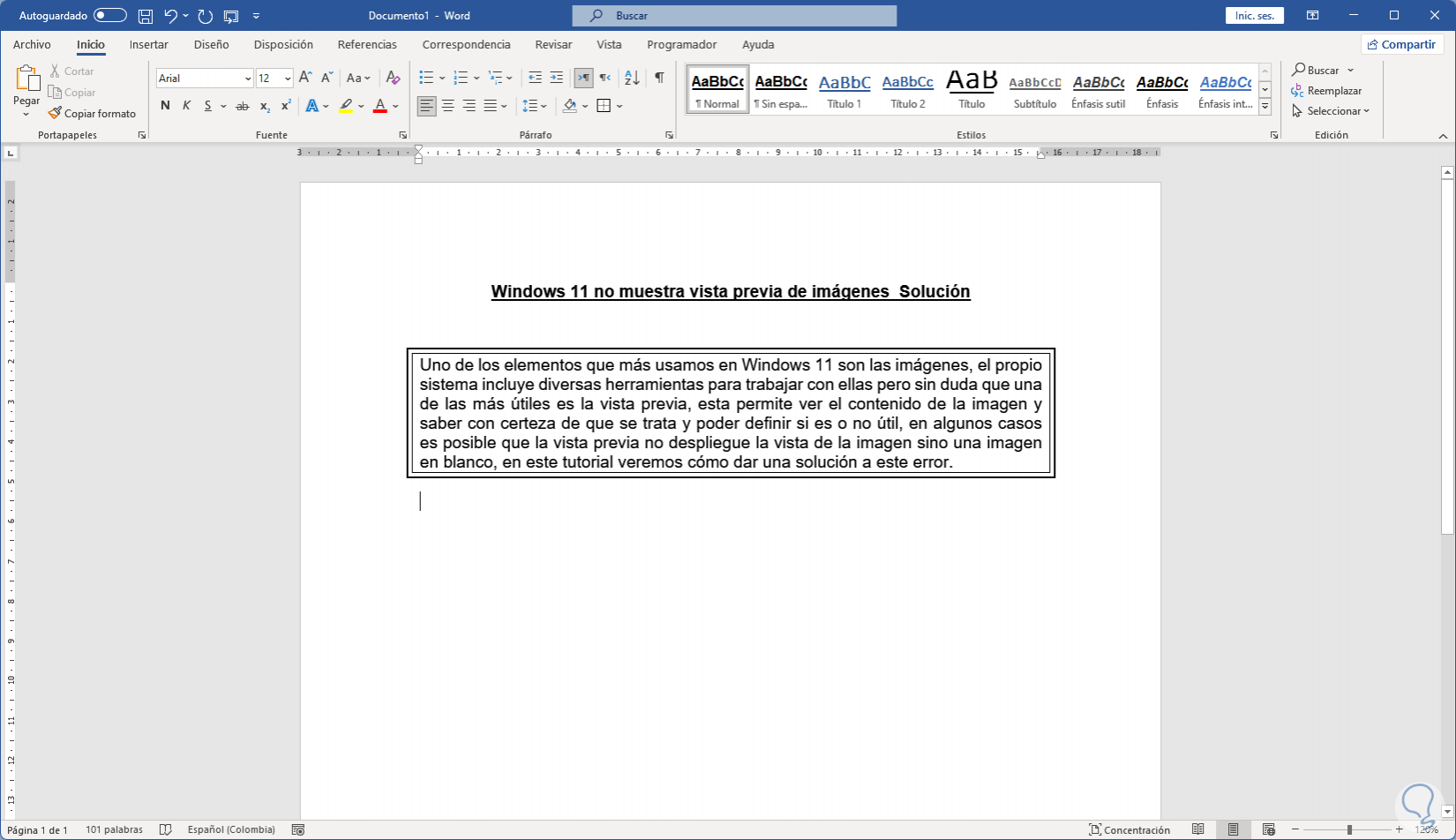
Task: Open the Arial font name dropdown
Action: click(248, 79)
